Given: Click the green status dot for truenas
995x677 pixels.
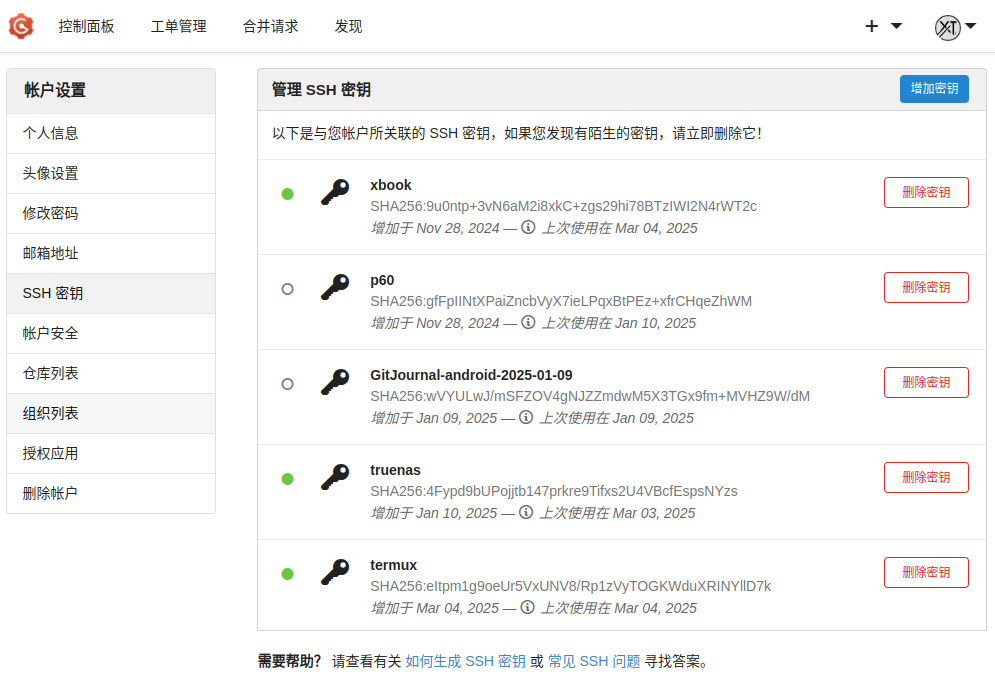Looking at the screenshot, I should click(288, 479).
